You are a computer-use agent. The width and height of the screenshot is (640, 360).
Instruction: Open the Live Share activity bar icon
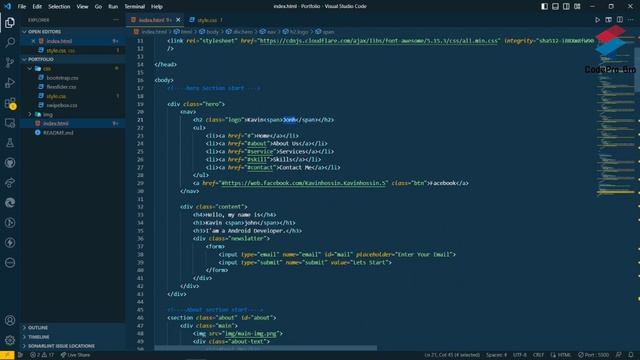pos(10,183)
